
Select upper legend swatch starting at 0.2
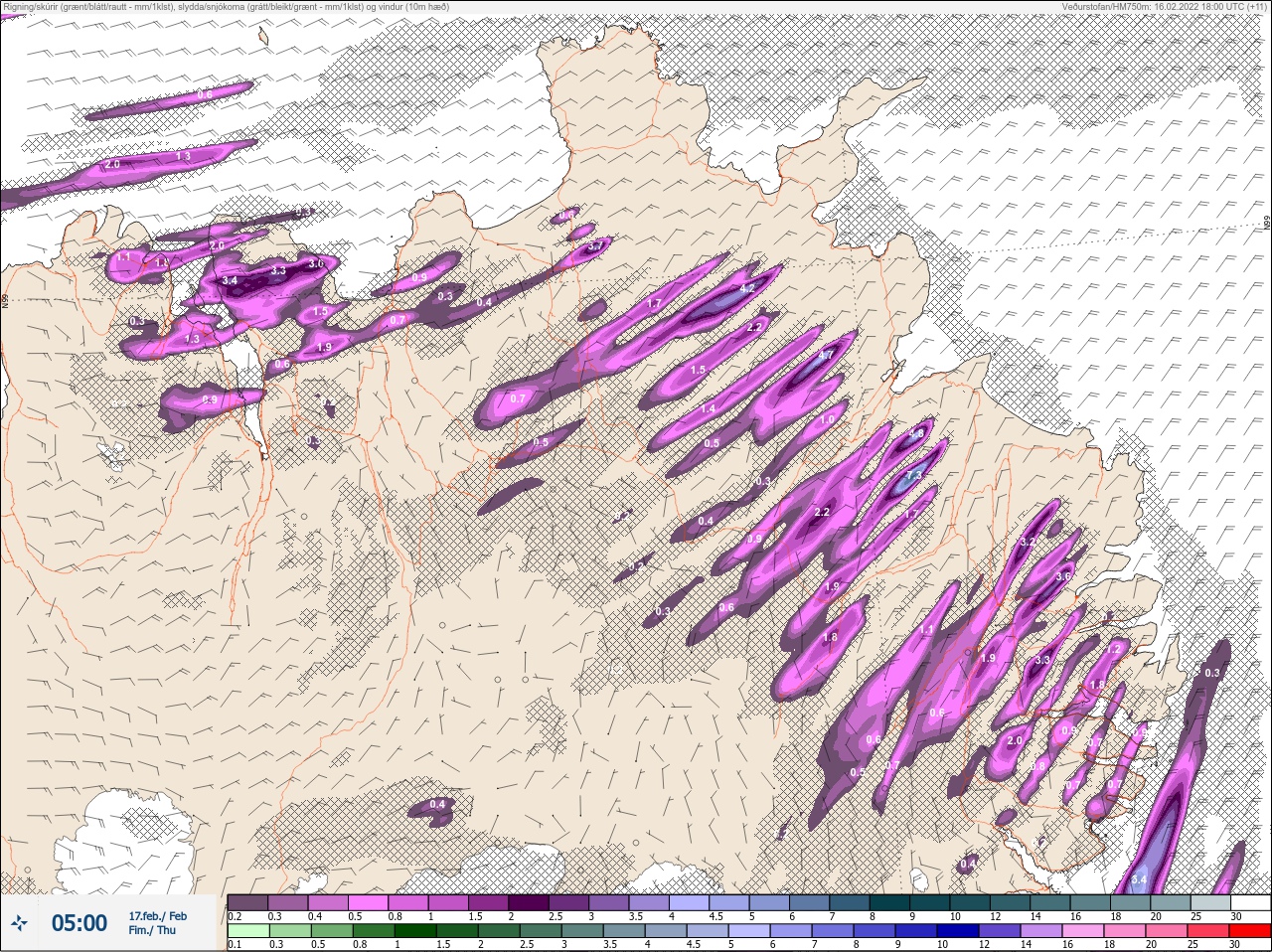(247, 902)
